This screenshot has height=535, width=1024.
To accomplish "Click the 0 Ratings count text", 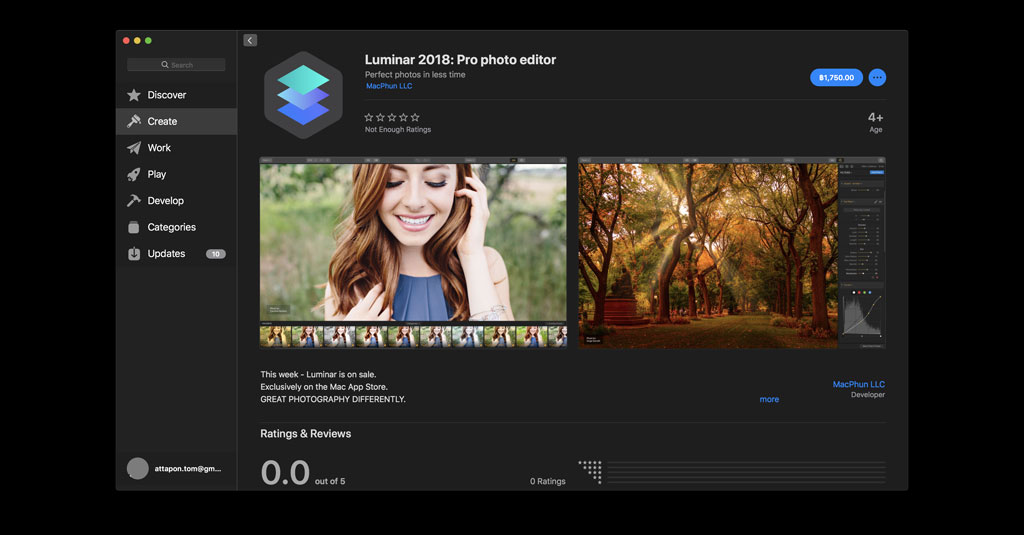I will 547,481.
